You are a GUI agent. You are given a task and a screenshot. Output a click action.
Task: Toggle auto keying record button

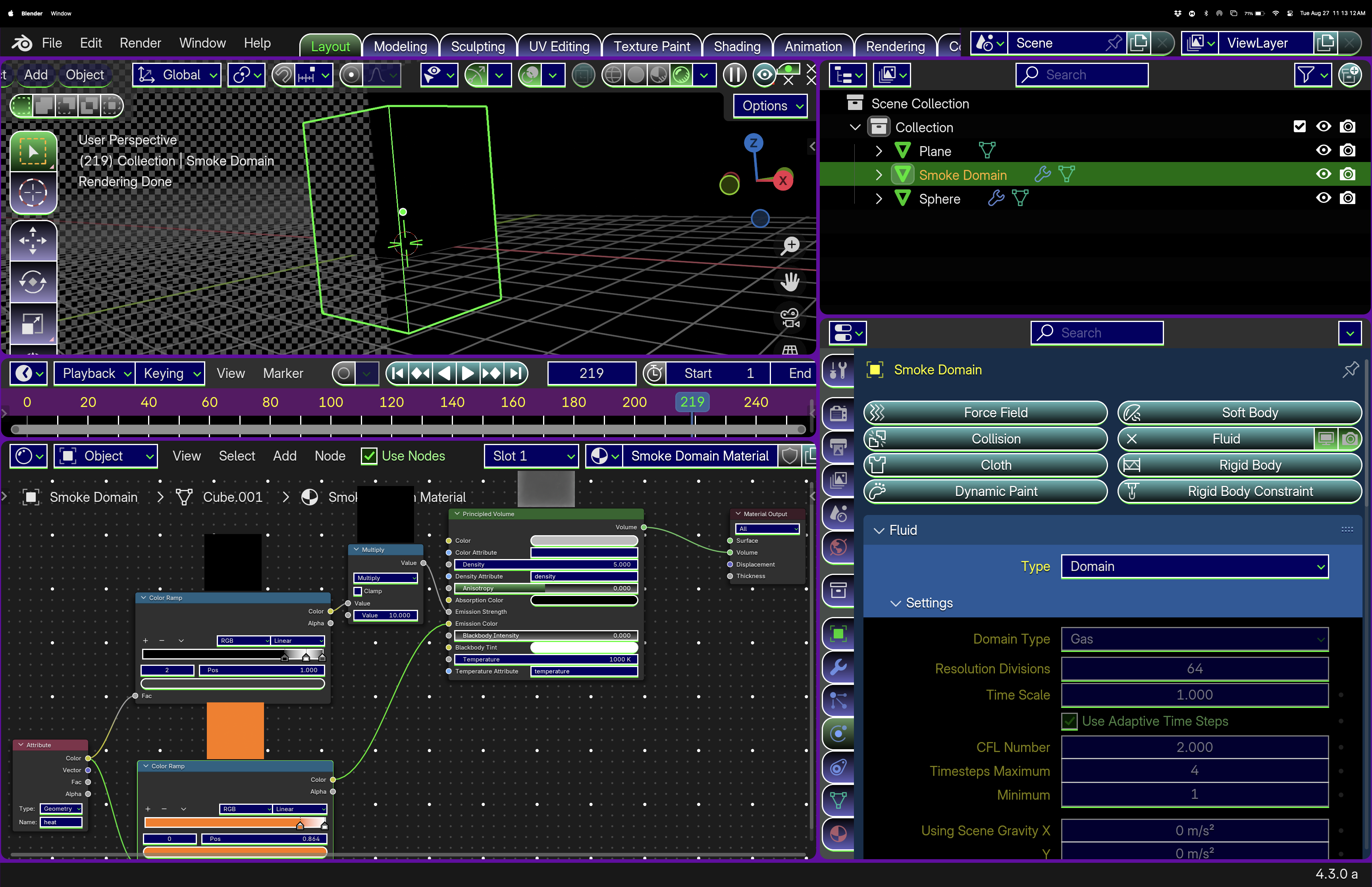pos(344,373)
